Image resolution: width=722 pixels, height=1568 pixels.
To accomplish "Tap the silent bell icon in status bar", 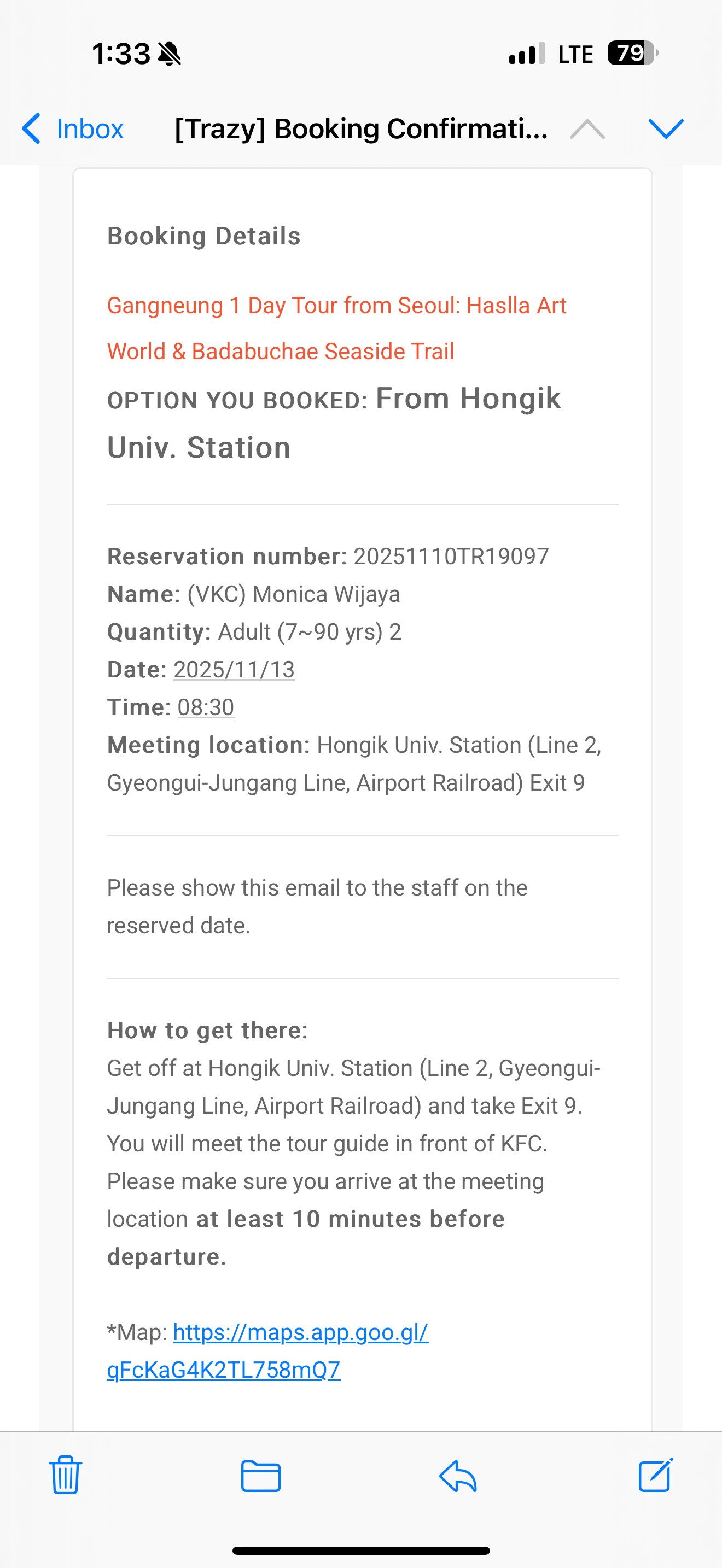I will (170, 54).
